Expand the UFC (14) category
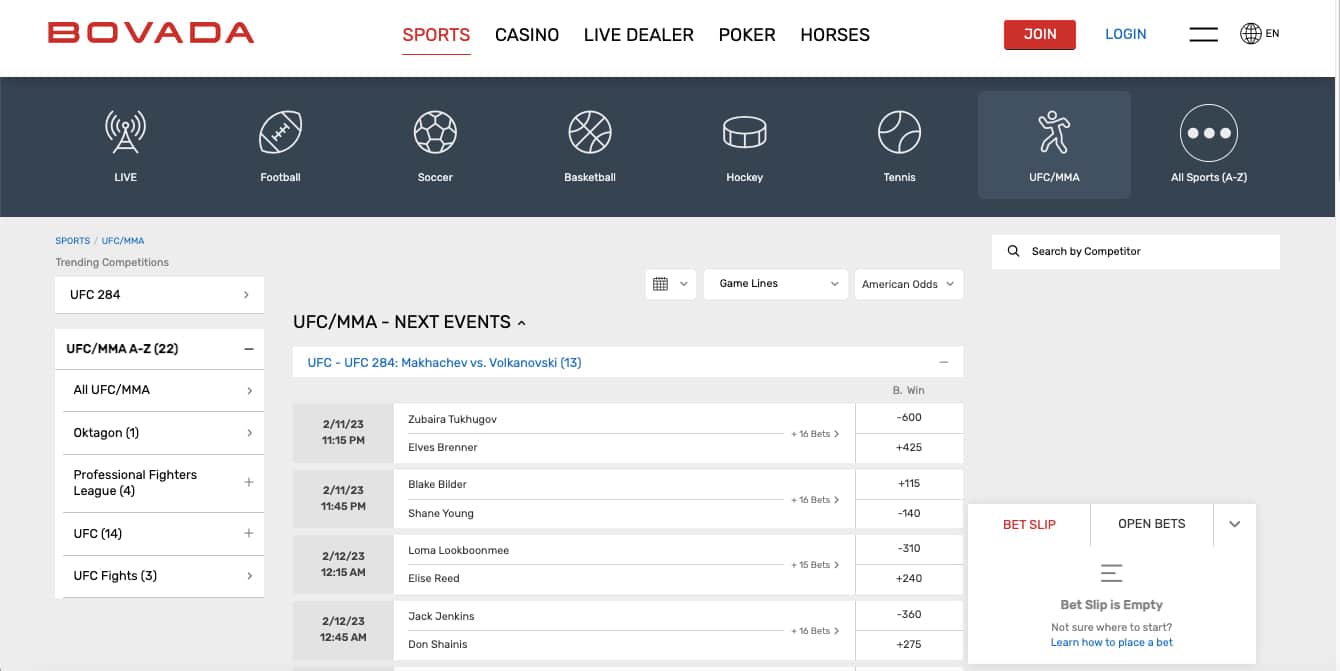 click(248, 533)
